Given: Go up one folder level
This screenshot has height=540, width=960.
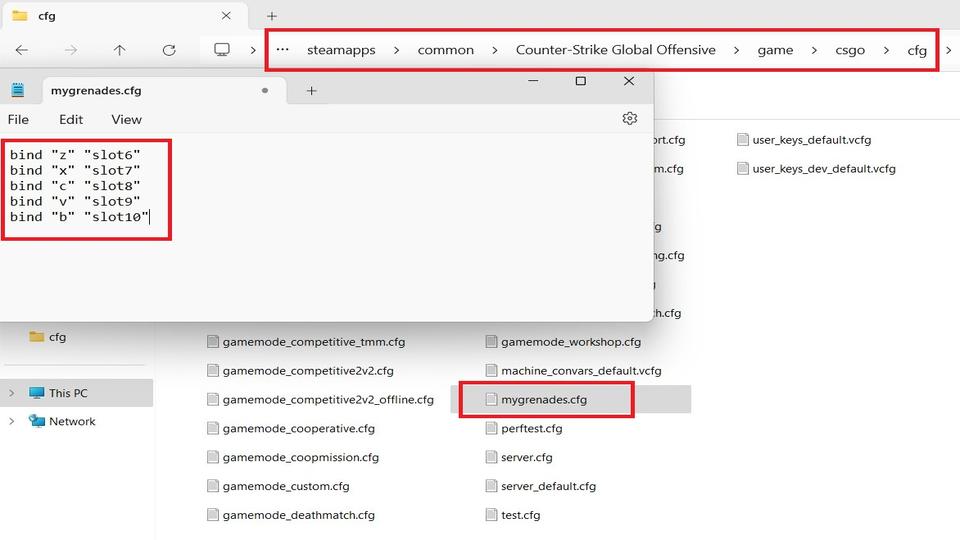Looking at the screenshot, I should click(119, 50).
